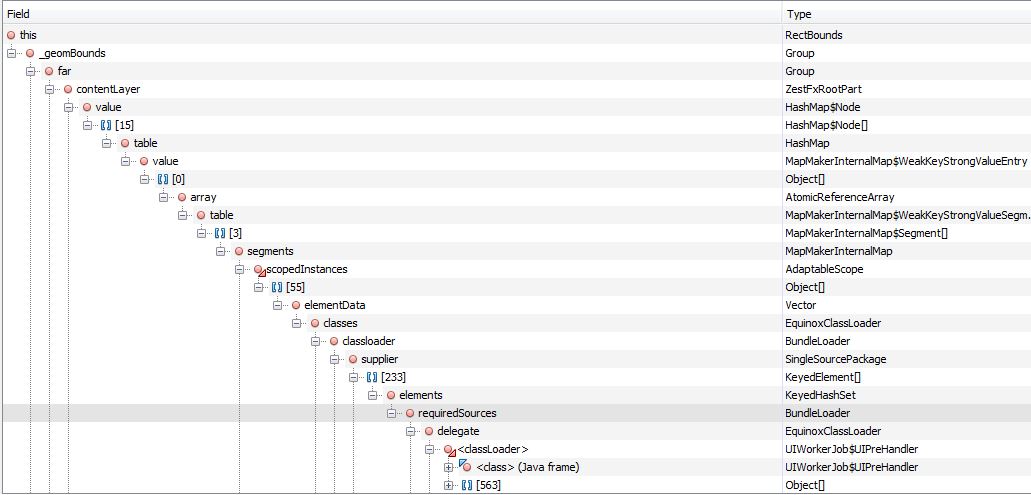The image size is (1031, 495).
Task: Collapse the requiredSources node
Action: (x=391, y=413)
